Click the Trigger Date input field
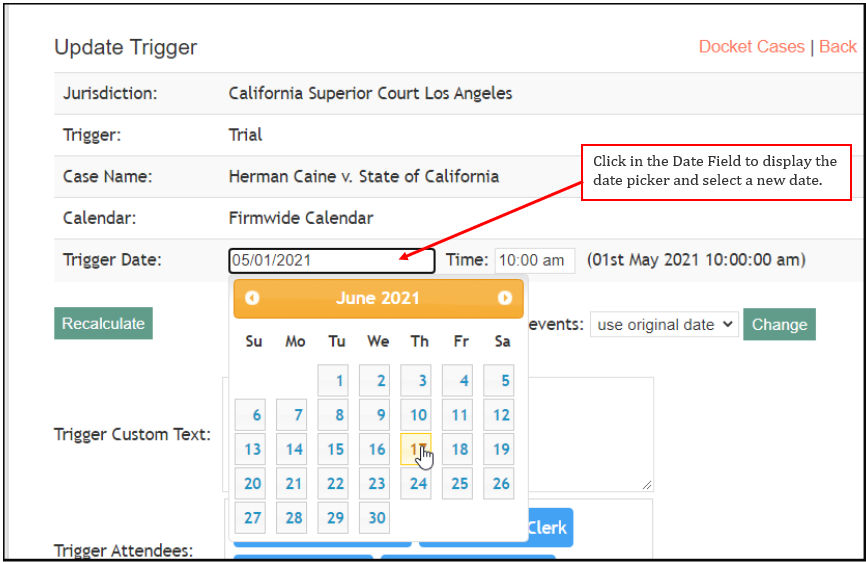Screen dimensions: 866x562 pyautogui.click(x=331, y=260)
